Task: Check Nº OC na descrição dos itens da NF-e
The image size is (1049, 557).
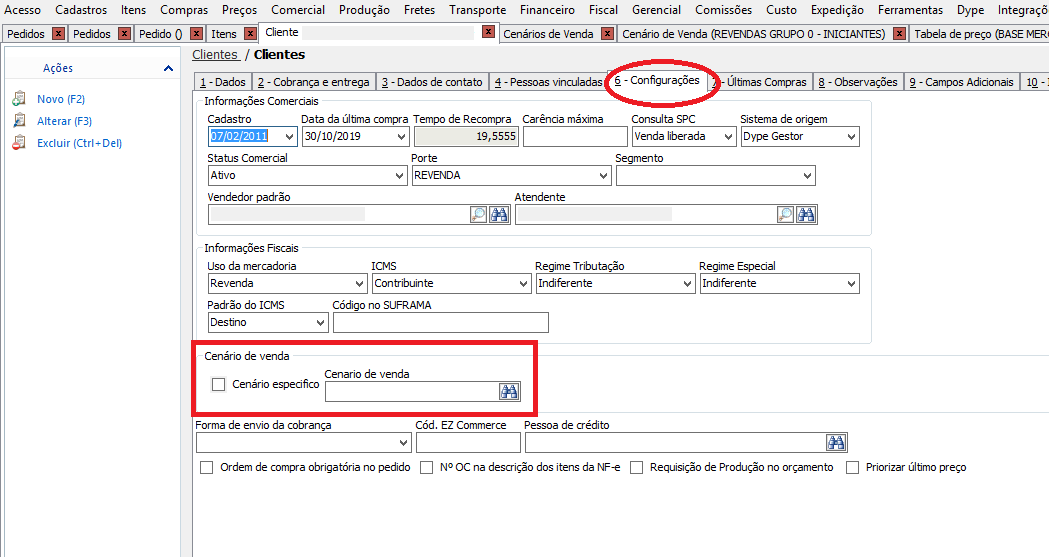Action: click(426, 467)
